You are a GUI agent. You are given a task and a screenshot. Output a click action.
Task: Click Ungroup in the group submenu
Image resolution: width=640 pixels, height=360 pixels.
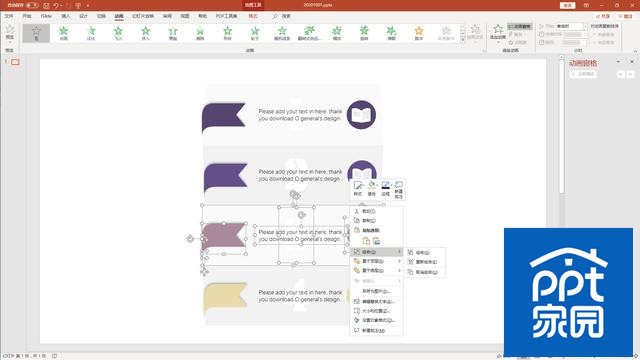click(x=425, y=272)
